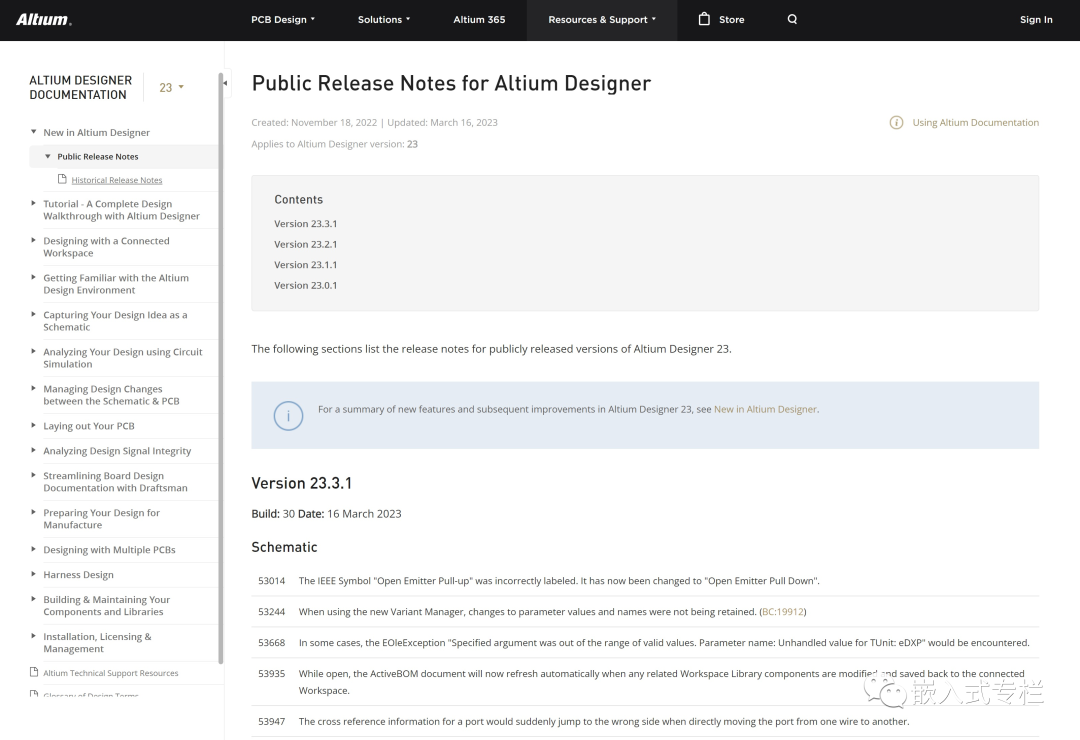Viewport: 1080px width, 740px height.
Task: Open the BC:19912 reference link
Action: pyautogui.click(x=782, y=612)
